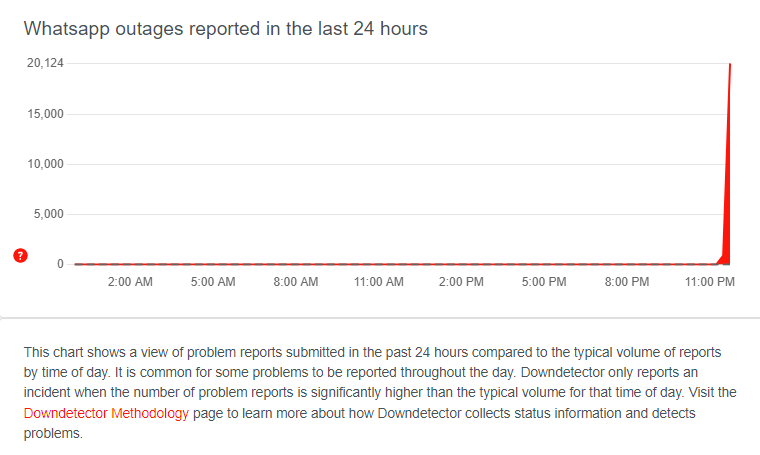Open the Downdetector Methodology link
Screen dimensions: 760x455
pyautogui.click(x=106, y=413)
